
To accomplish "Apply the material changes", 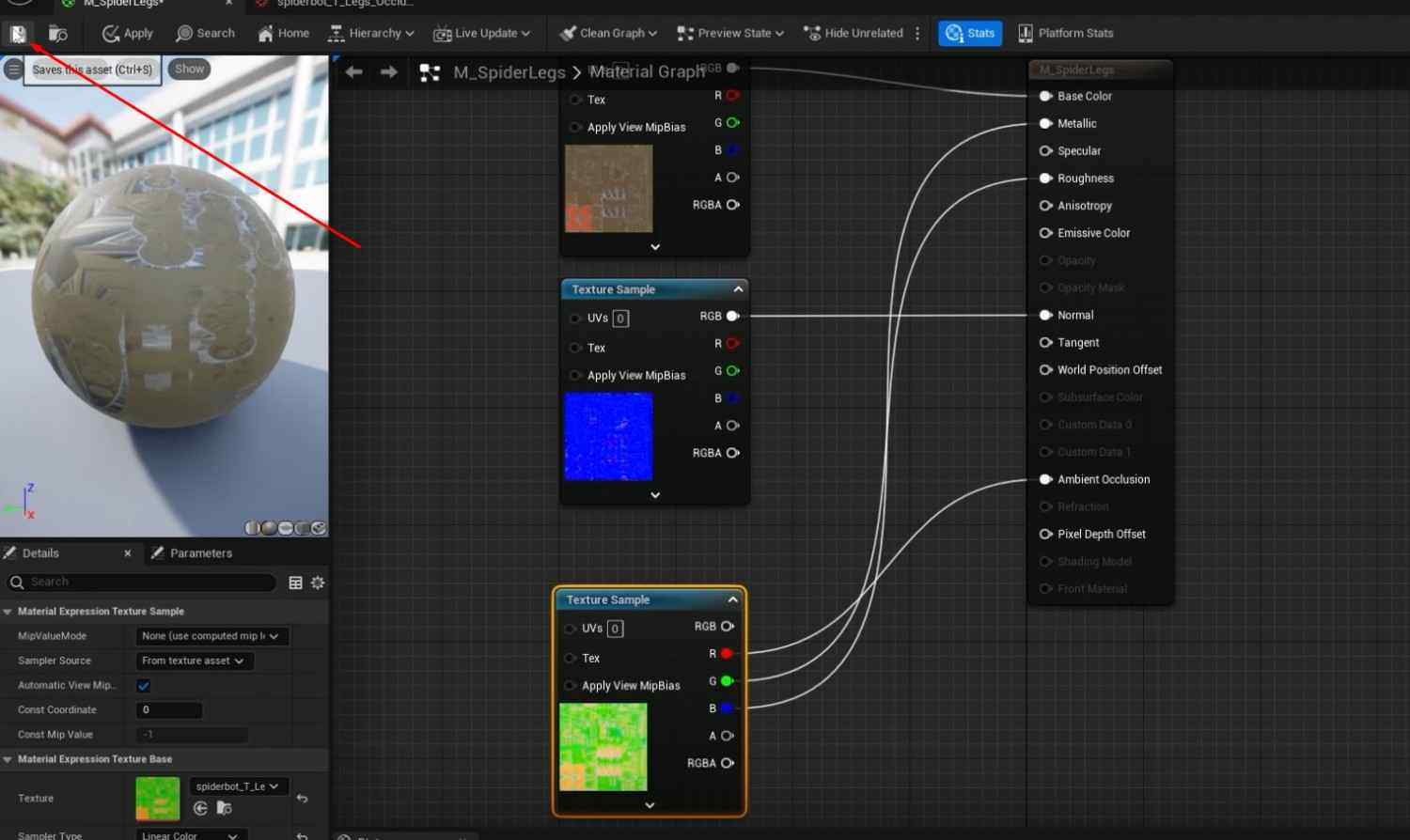I will pyautogui.click(x=128, y=34).
